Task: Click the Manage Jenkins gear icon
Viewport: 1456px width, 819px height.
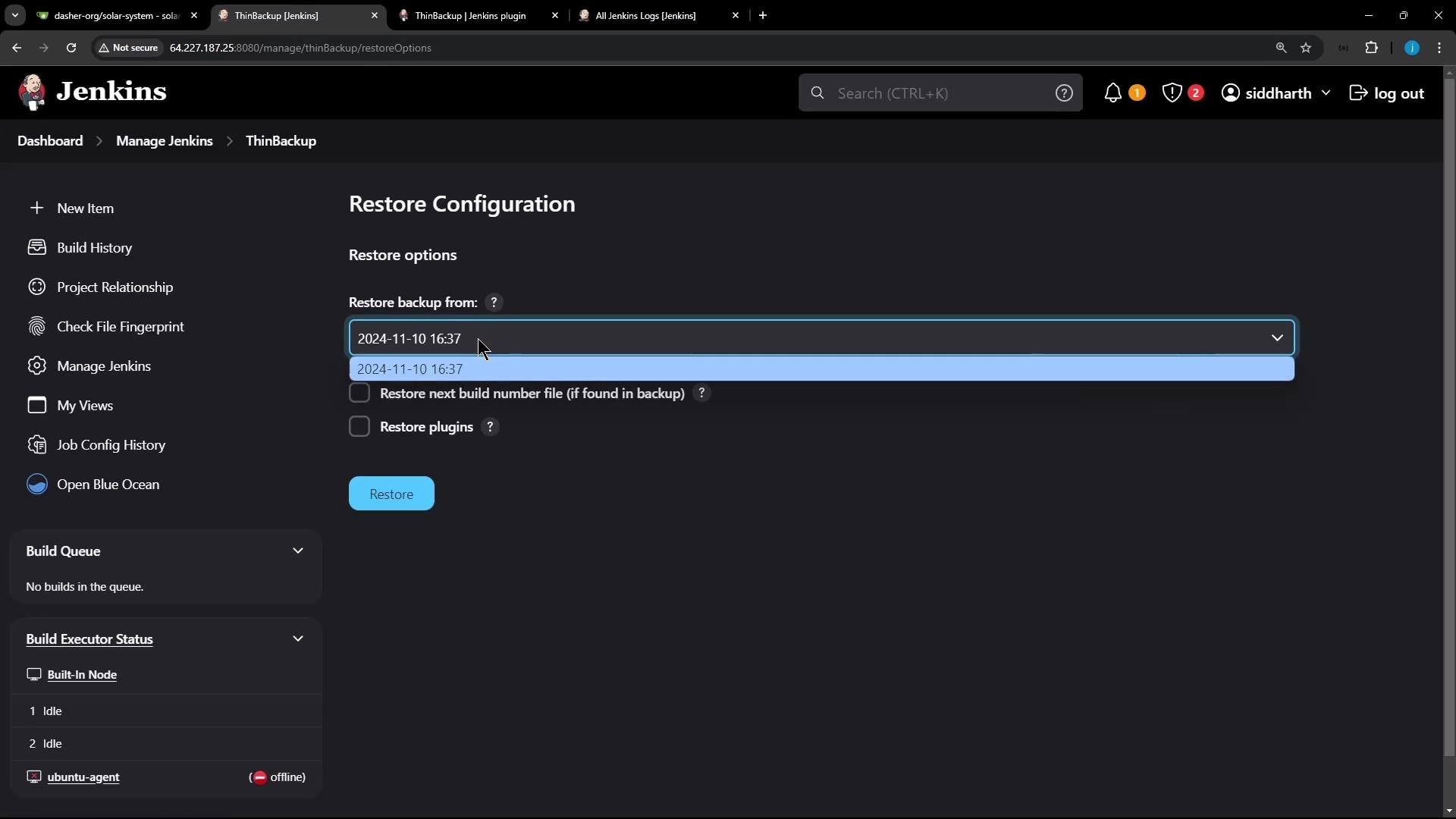Action: [x=36, y=366]
